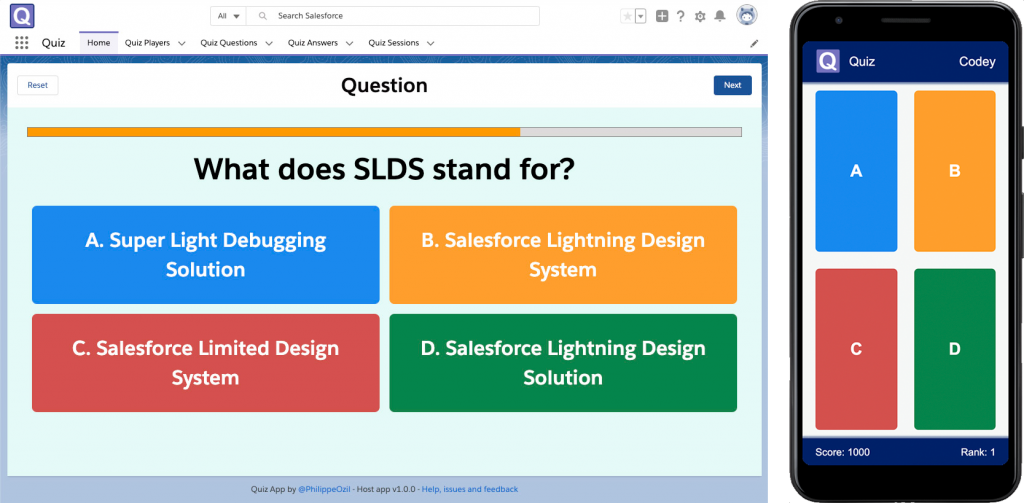
Task: Click the Quiz app name beside App Launcher
Action: [x=54, y=43]
